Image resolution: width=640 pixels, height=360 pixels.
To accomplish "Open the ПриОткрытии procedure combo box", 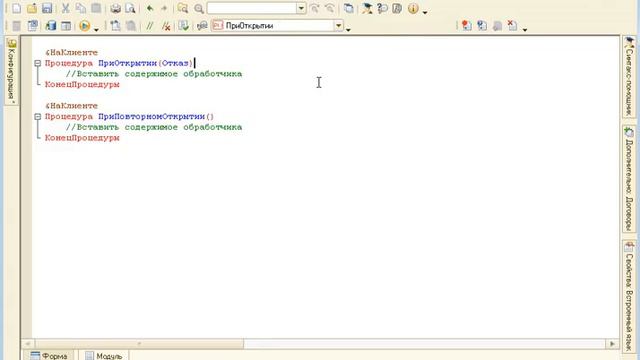I will 278,26.
